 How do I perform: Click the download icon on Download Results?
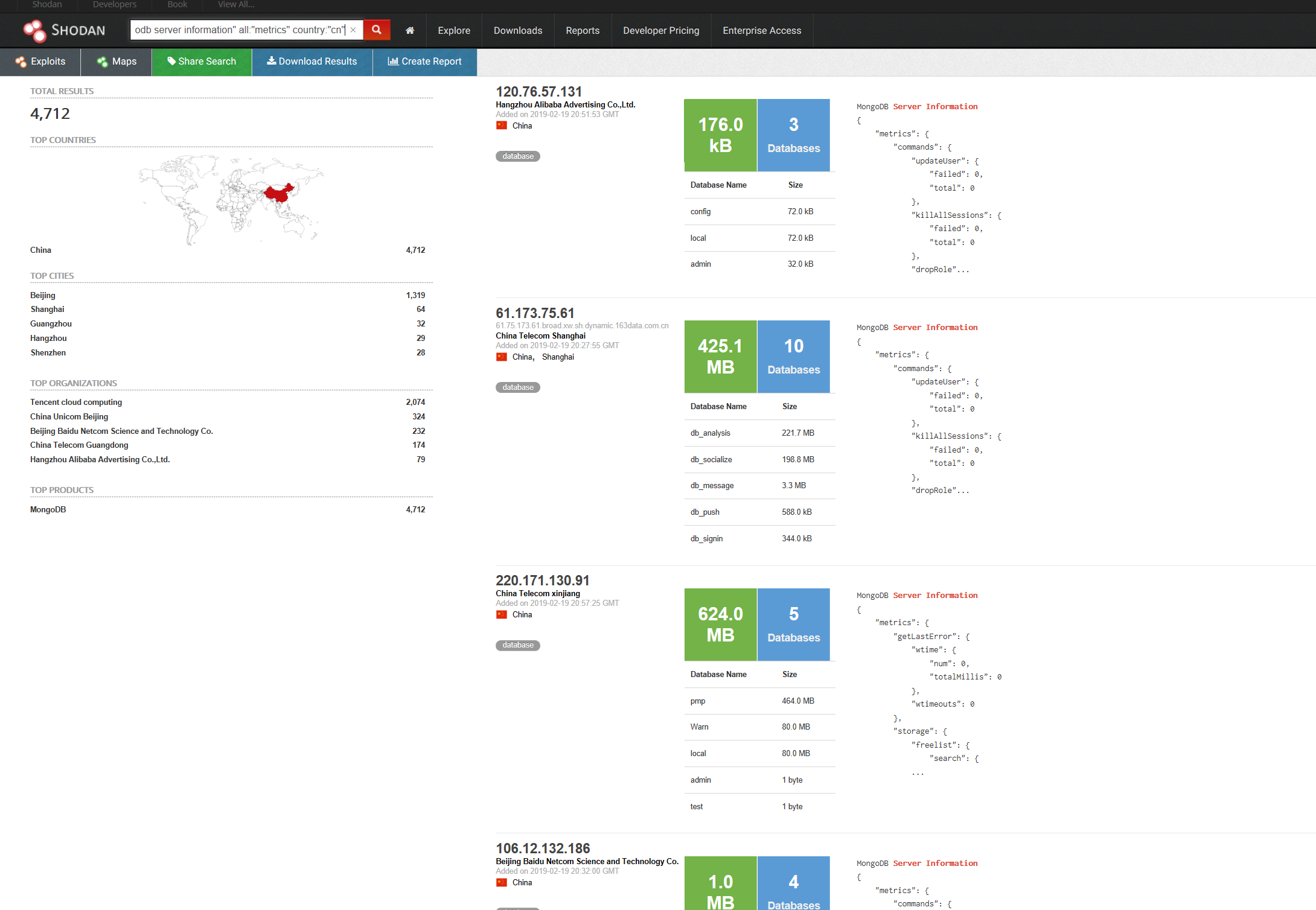(271, 61)
